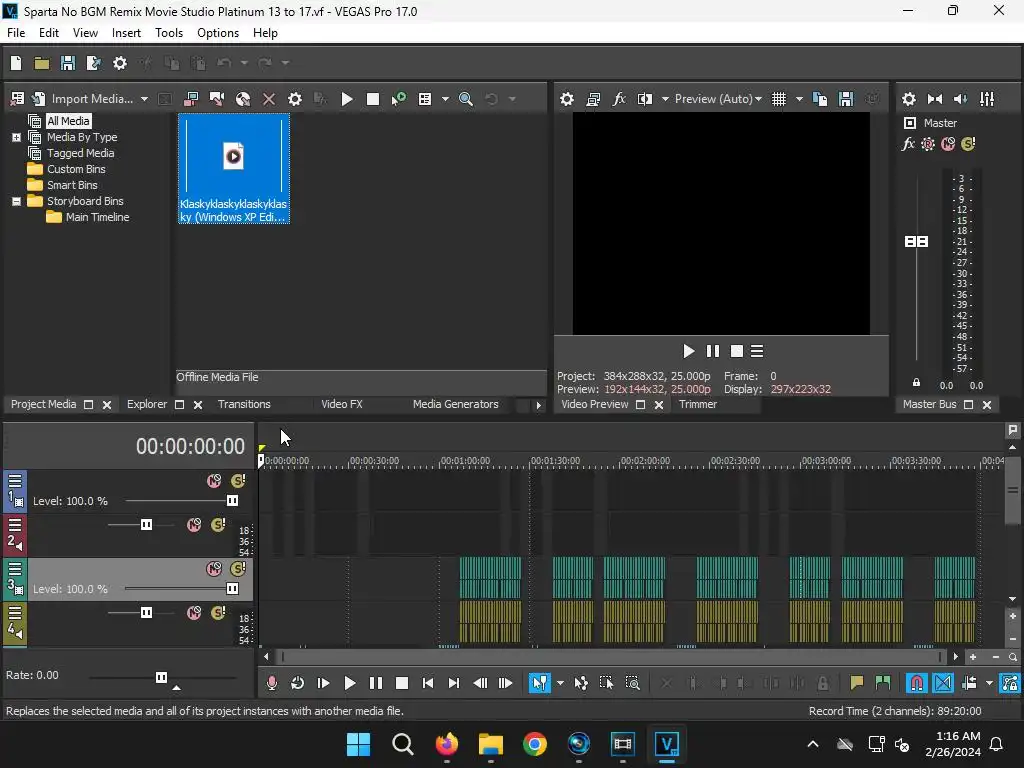
Task: Open Project Properties from the main toolbar gear
Action: tap(120, 63)
